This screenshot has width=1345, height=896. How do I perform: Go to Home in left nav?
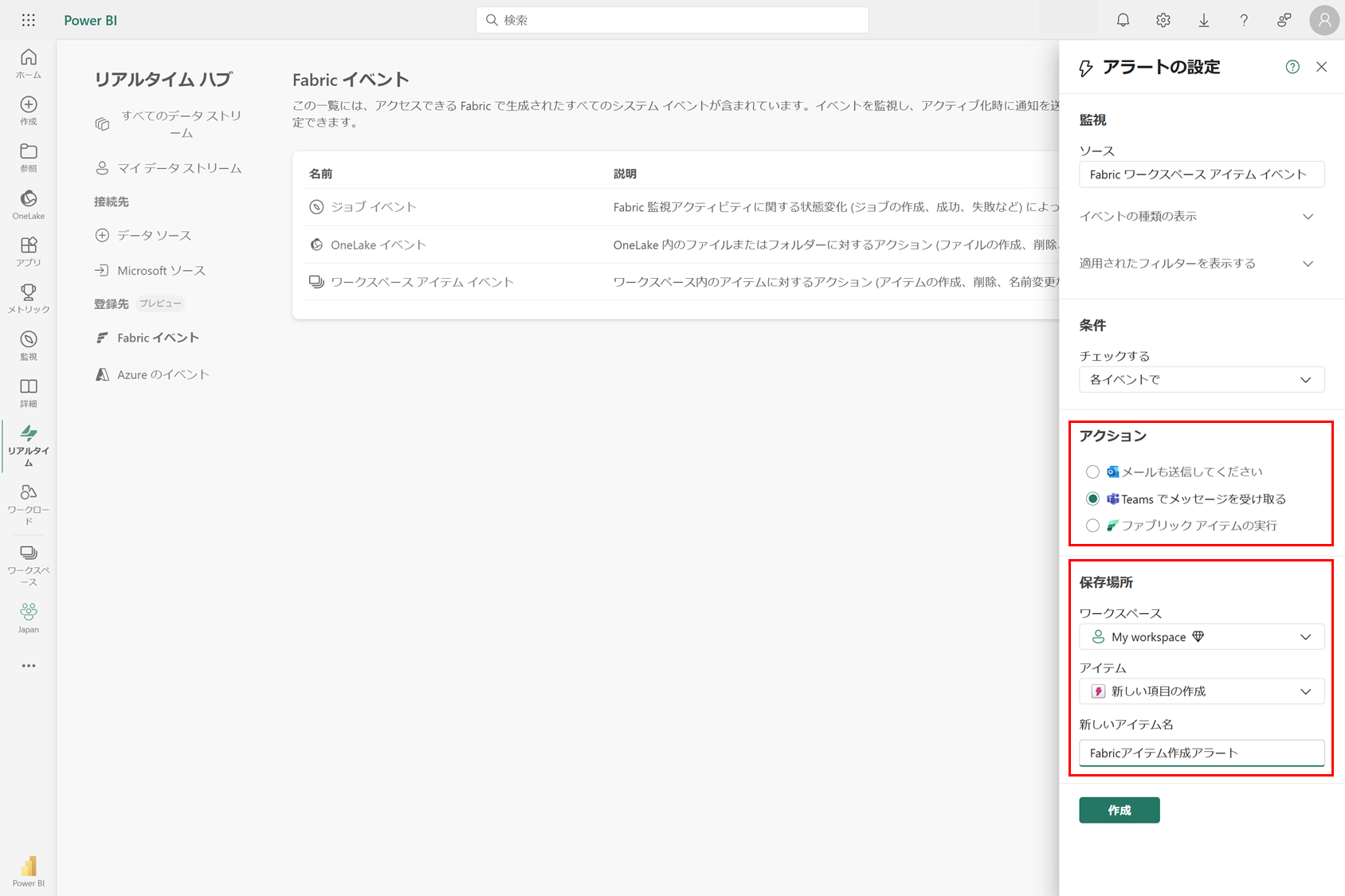[29, 64]
